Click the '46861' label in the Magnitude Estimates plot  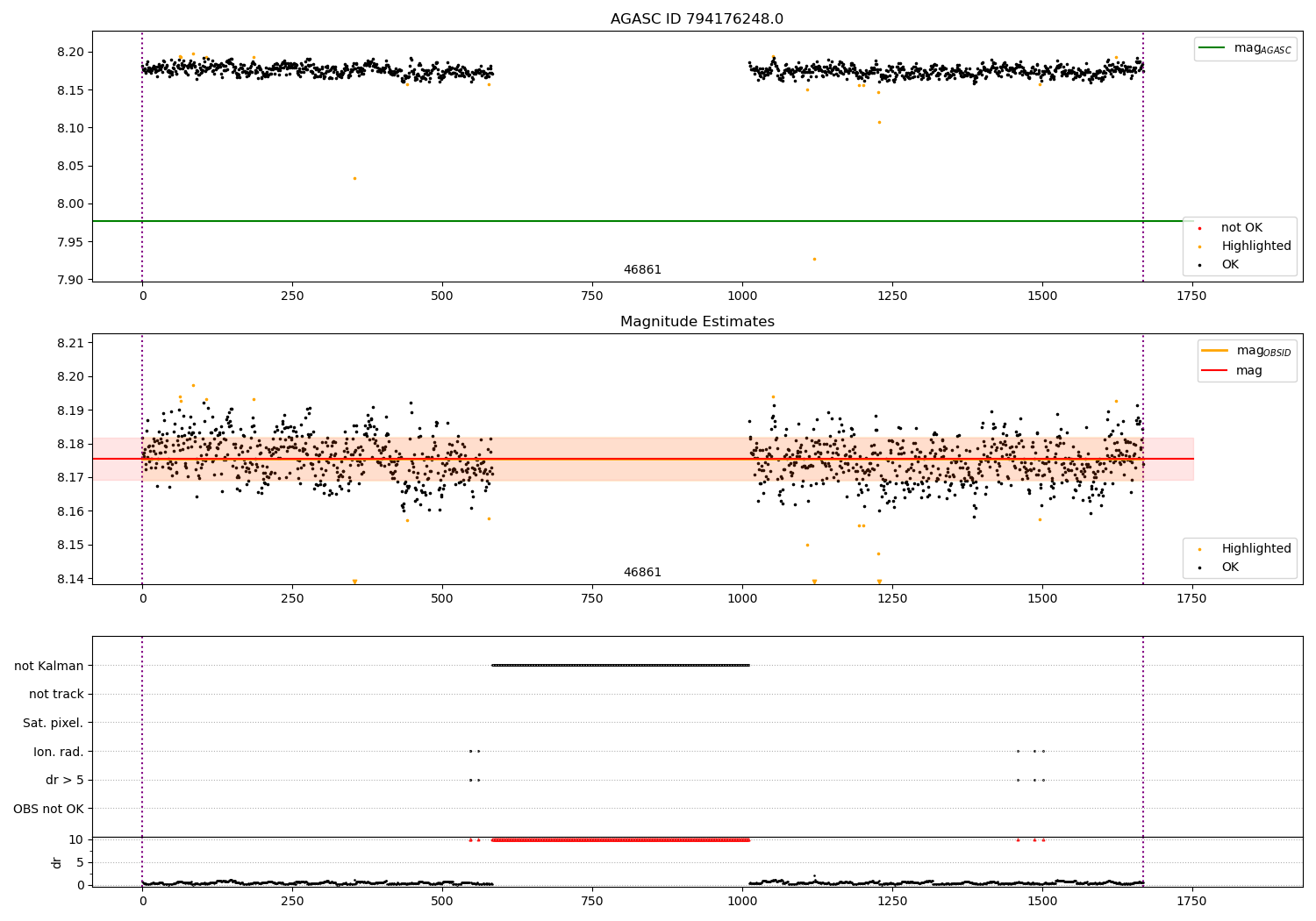pos(642,573)
